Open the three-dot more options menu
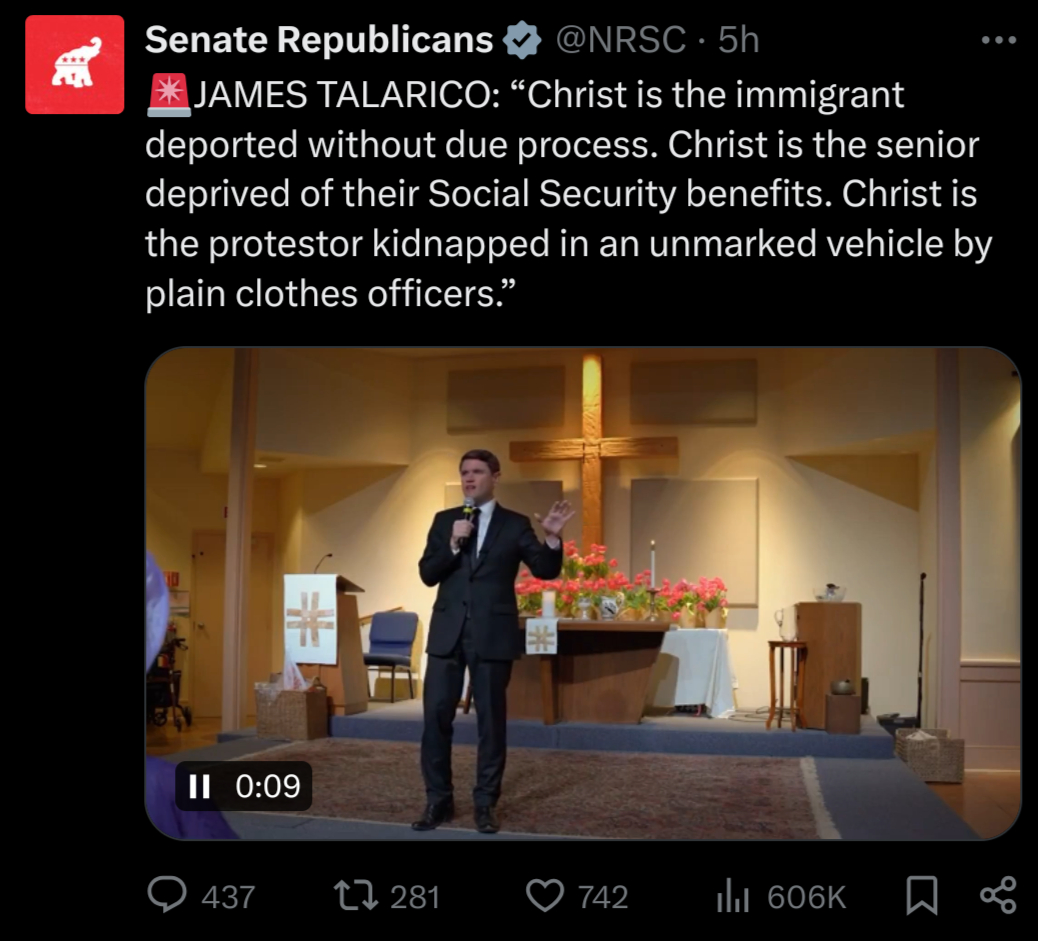This screenshot has width=1038, height=941. click(x=997, y=40)
